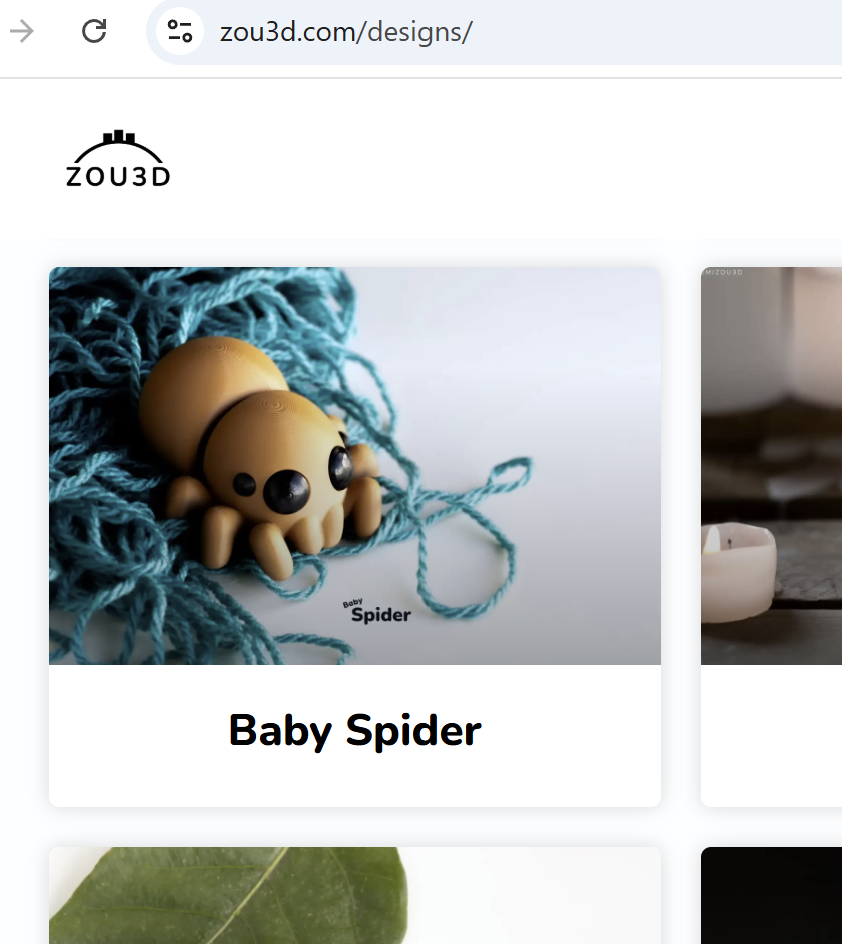Open the candle design thumbnail
Screen dimensions: 842x944
click(x=771, y=465)
